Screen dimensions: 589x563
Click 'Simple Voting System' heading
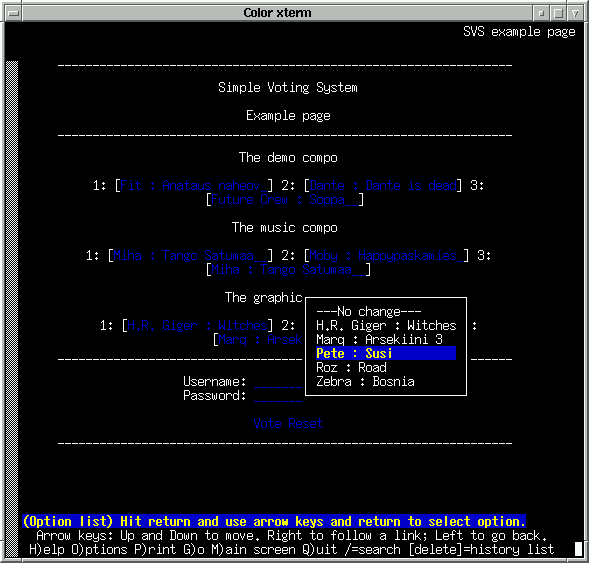click(288, 88)
